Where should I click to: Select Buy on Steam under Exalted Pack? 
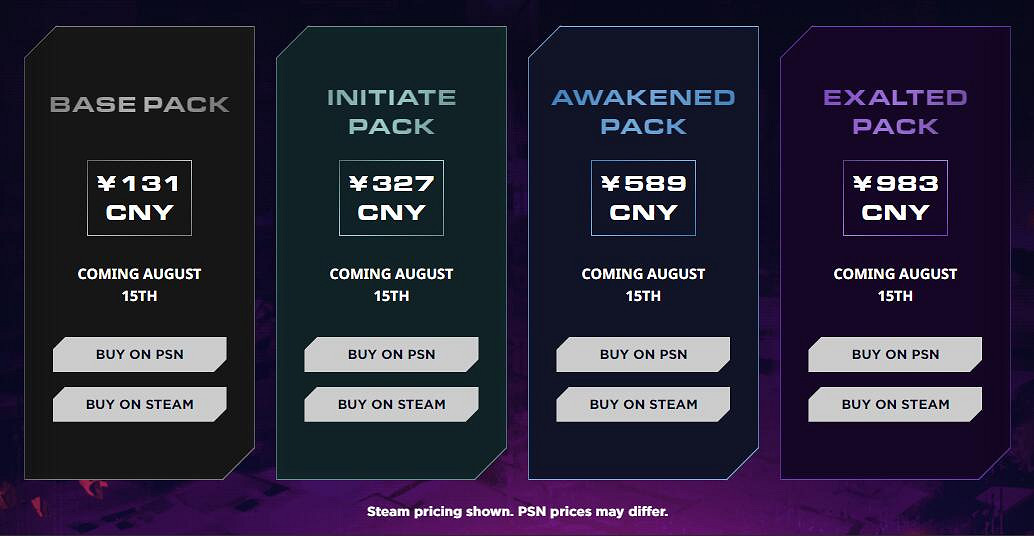[x=896, y=404]
